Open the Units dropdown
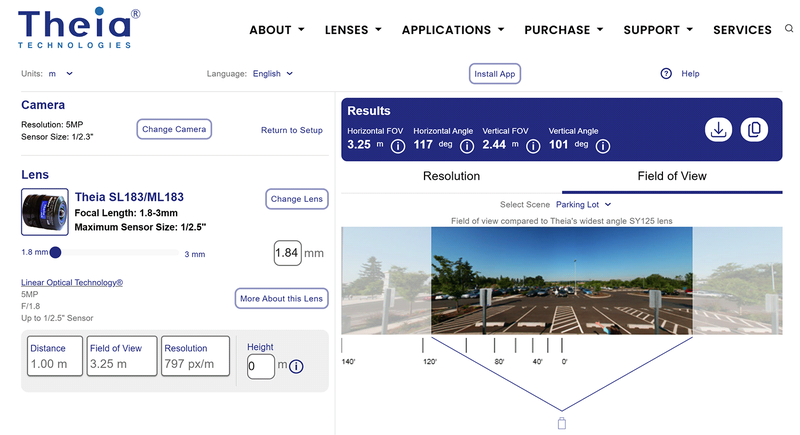The width and height of the screenshot is (800, 435). coord(60,73)
